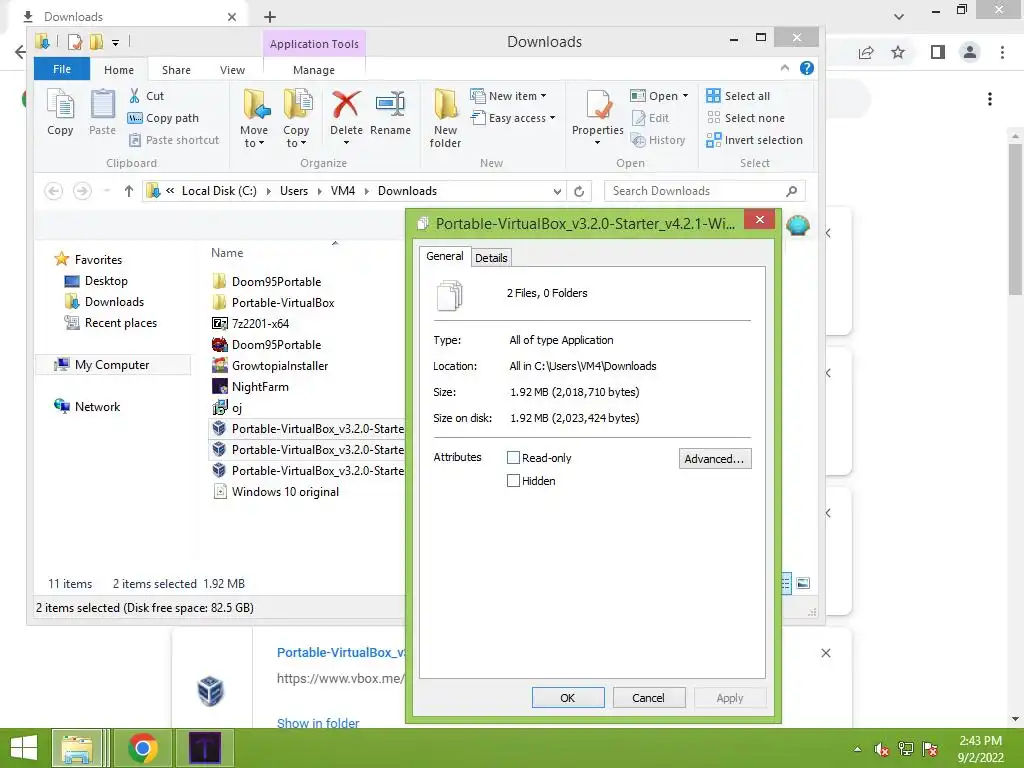Expand the address bar history dropdown
1024x768 pixels.
coord(557,191)
